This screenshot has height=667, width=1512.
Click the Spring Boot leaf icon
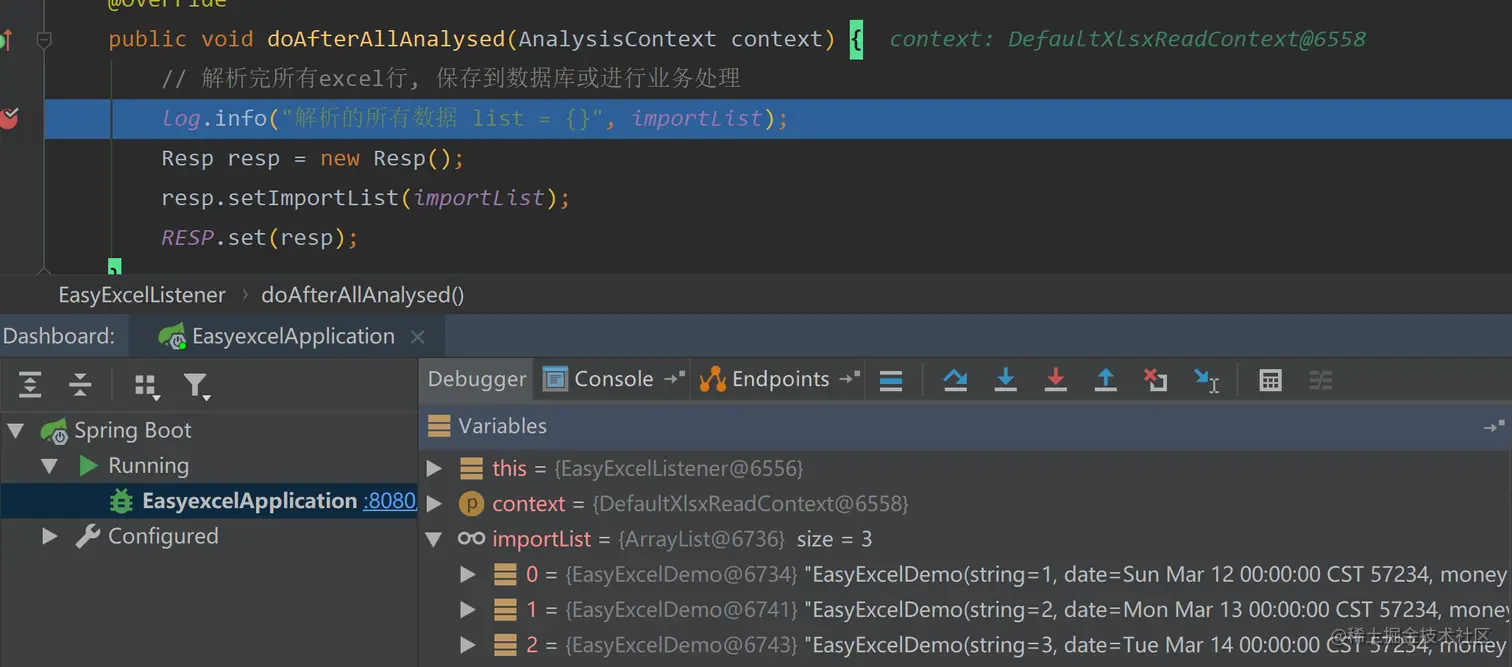(53, 431)
